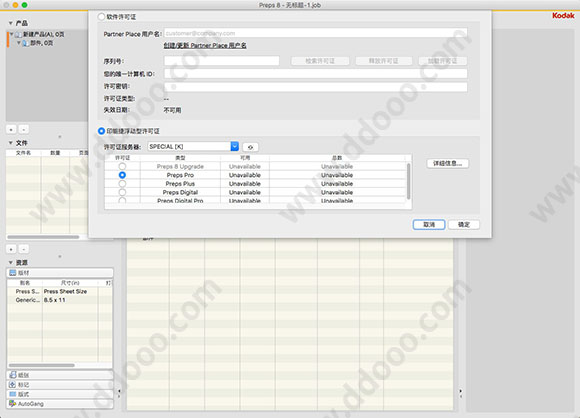This screenshot has height=418, width=580.
Task: Open the 版式 layout resource bar
Action: pos(60,394)
